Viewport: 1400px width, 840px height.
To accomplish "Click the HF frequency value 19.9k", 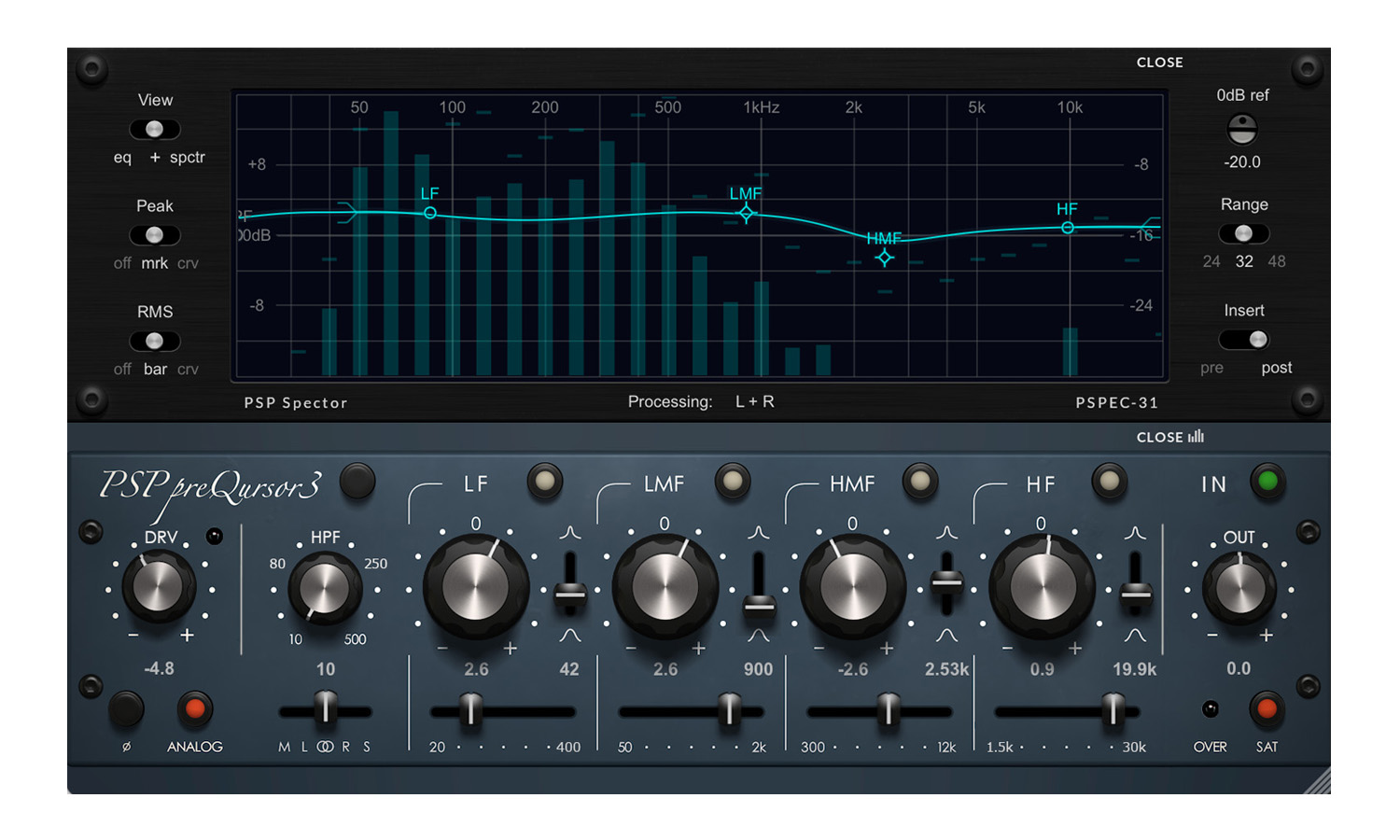I will click(1134, 670).
